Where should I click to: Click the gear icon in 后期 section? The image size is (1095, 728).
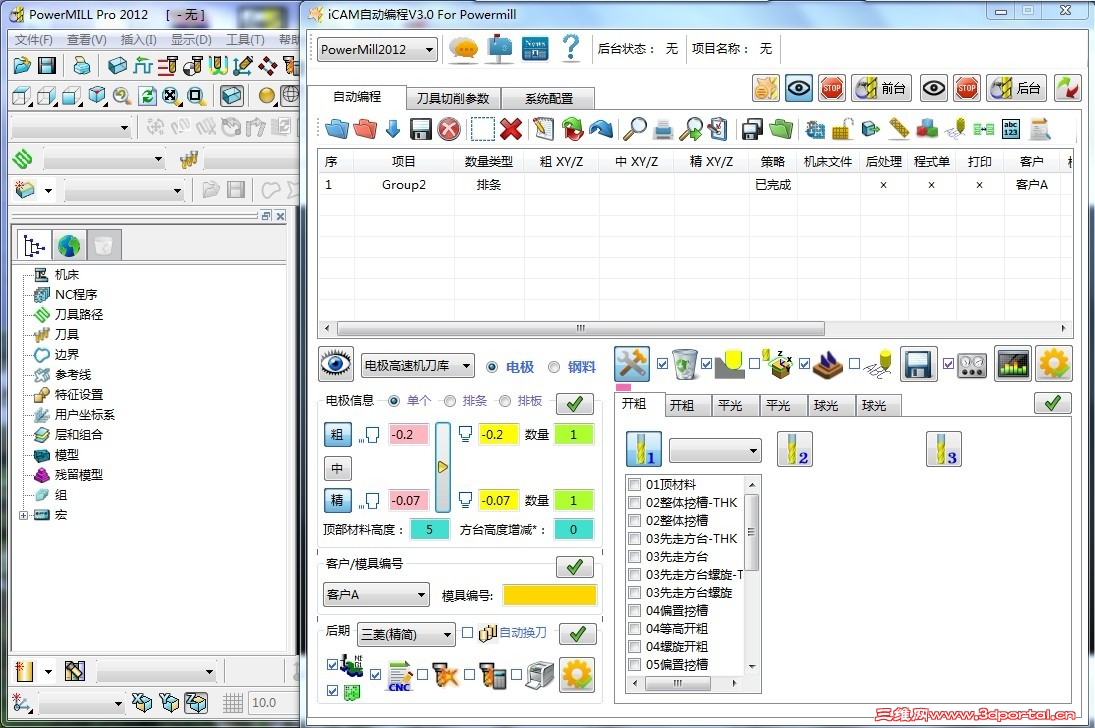point(577,675)
